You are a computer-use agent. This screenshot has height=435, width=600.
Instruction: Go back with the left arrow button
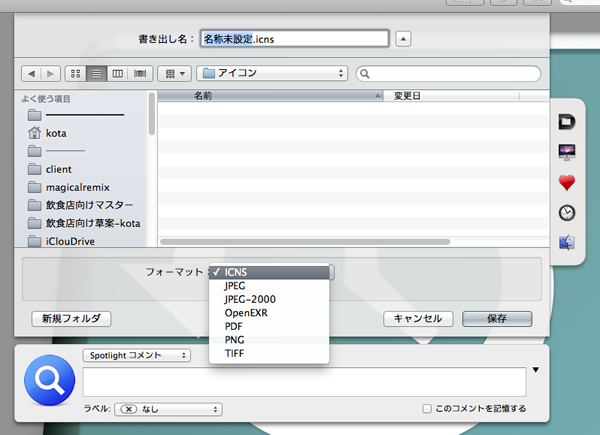[31, 73]
